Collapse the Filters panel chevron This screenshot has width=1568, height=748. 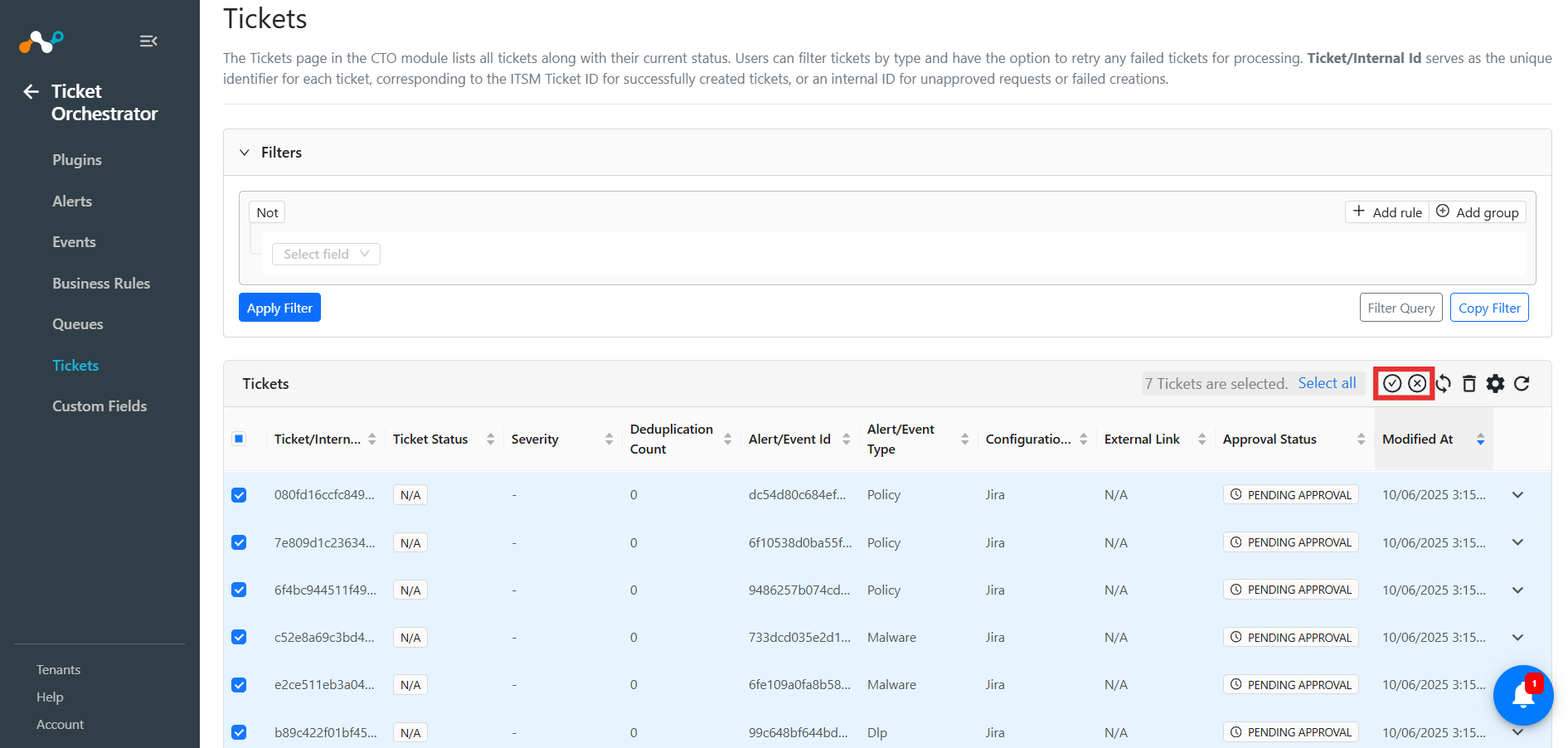click(x=245, y=153)
